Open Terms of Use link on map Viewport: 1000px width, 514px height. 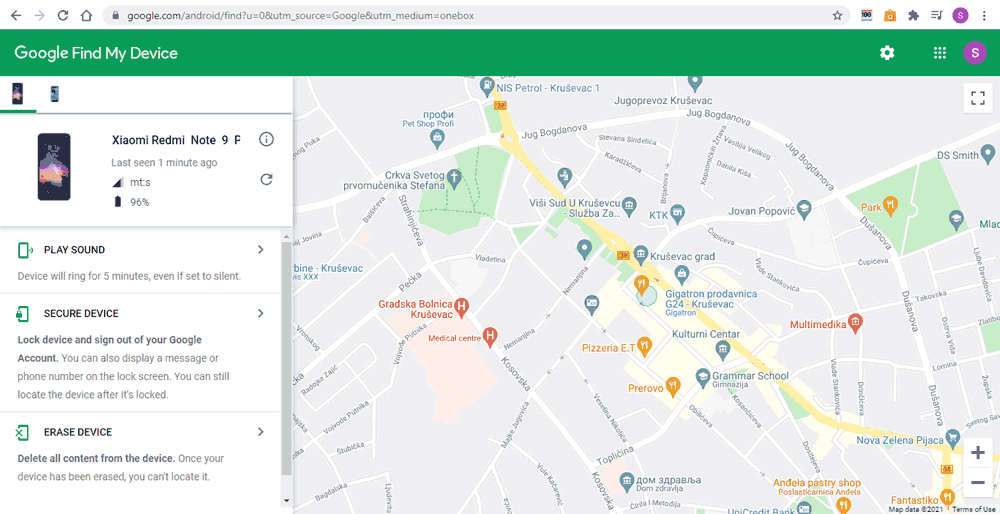tap(976, 509)
